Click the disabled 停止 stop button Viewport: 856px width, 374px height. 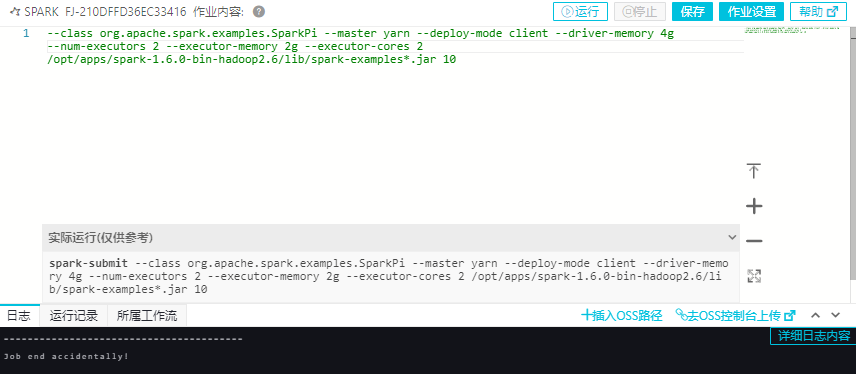[640, 11]
